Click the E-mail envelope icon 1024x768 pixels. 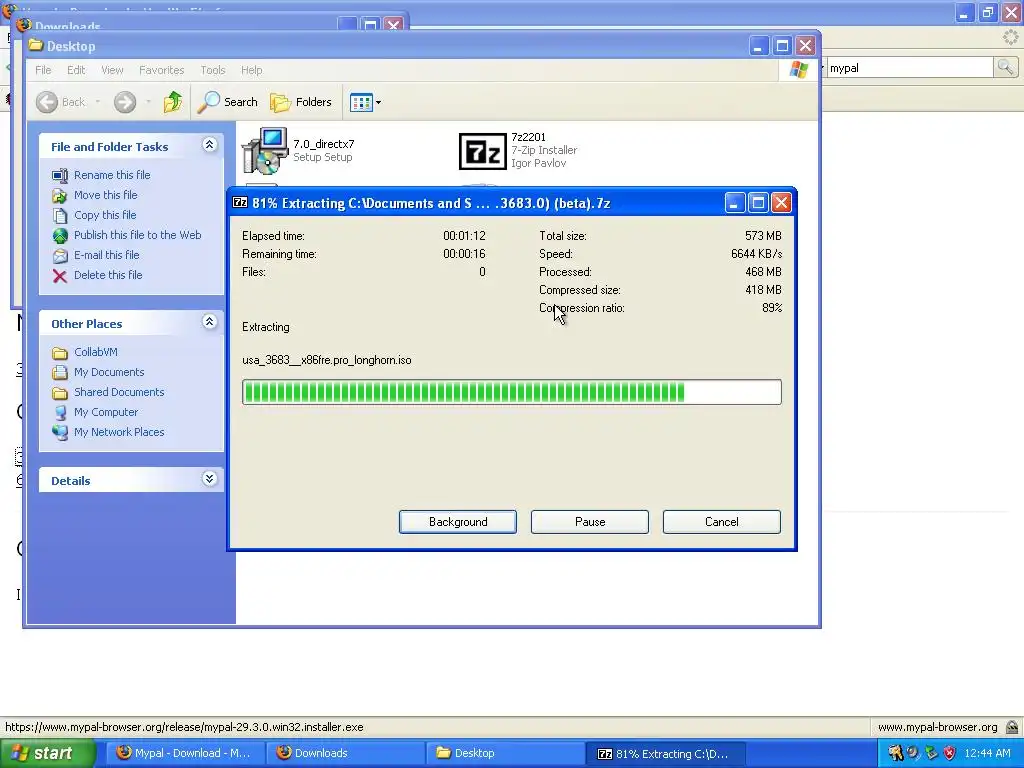(x=59, y=255)
